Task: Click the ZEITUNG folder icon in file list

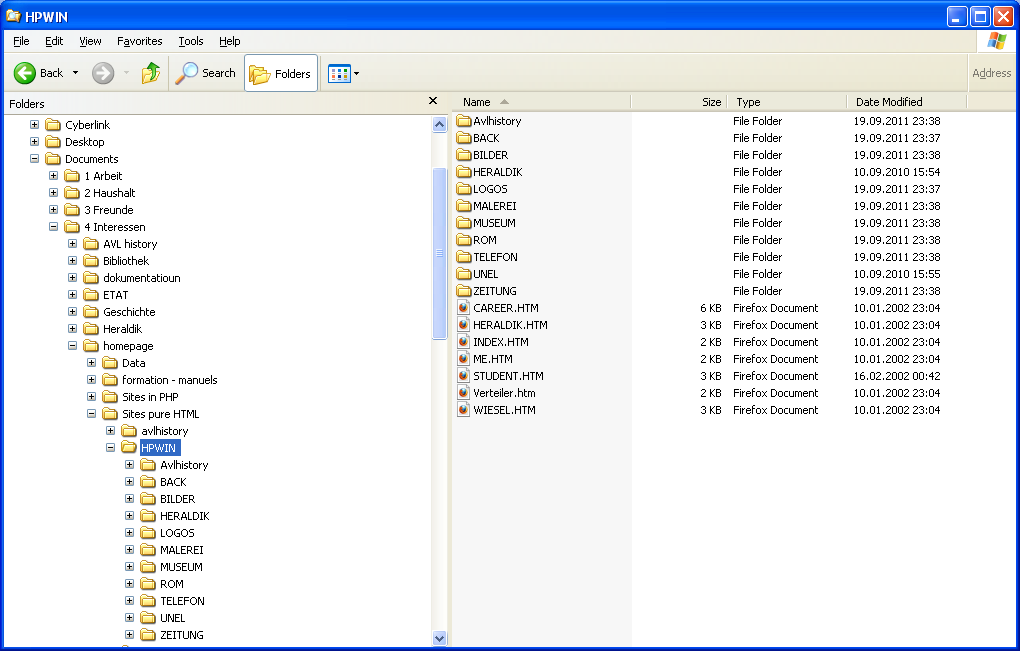Action: pyautogui.click(x=464, y=291)
